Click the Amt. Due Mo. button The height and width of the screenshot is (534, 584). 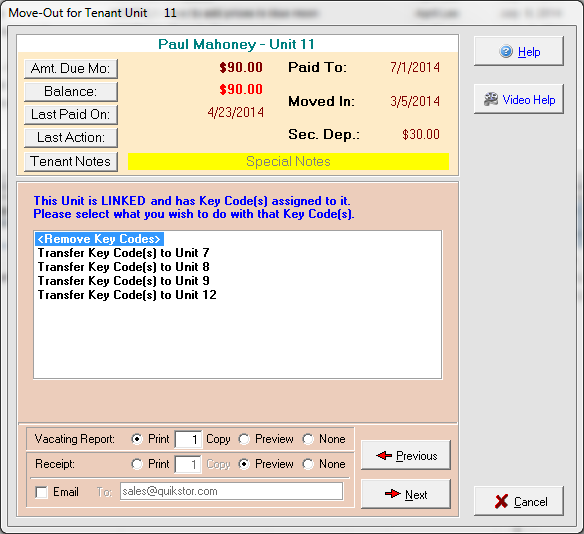(x=71, y=69)
